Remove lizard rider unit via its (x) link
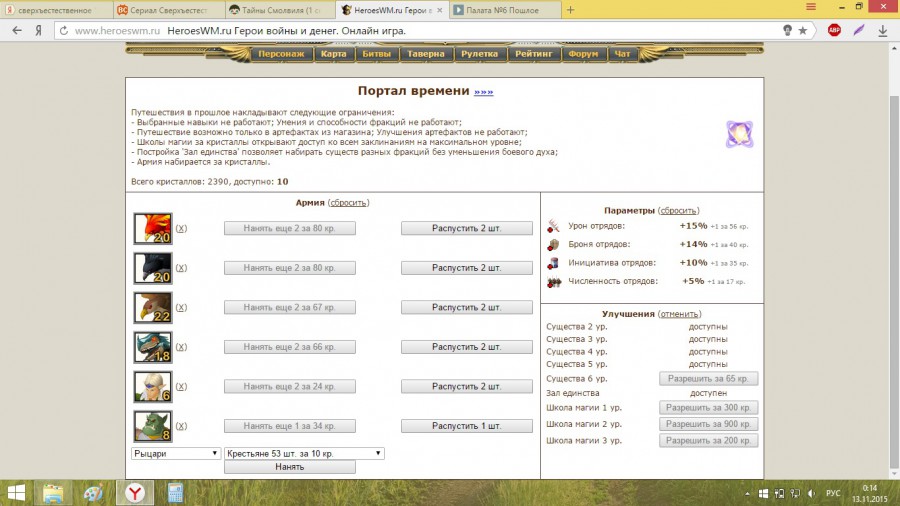This screenshot has width=900, height=506. click(x=181, y=347)
